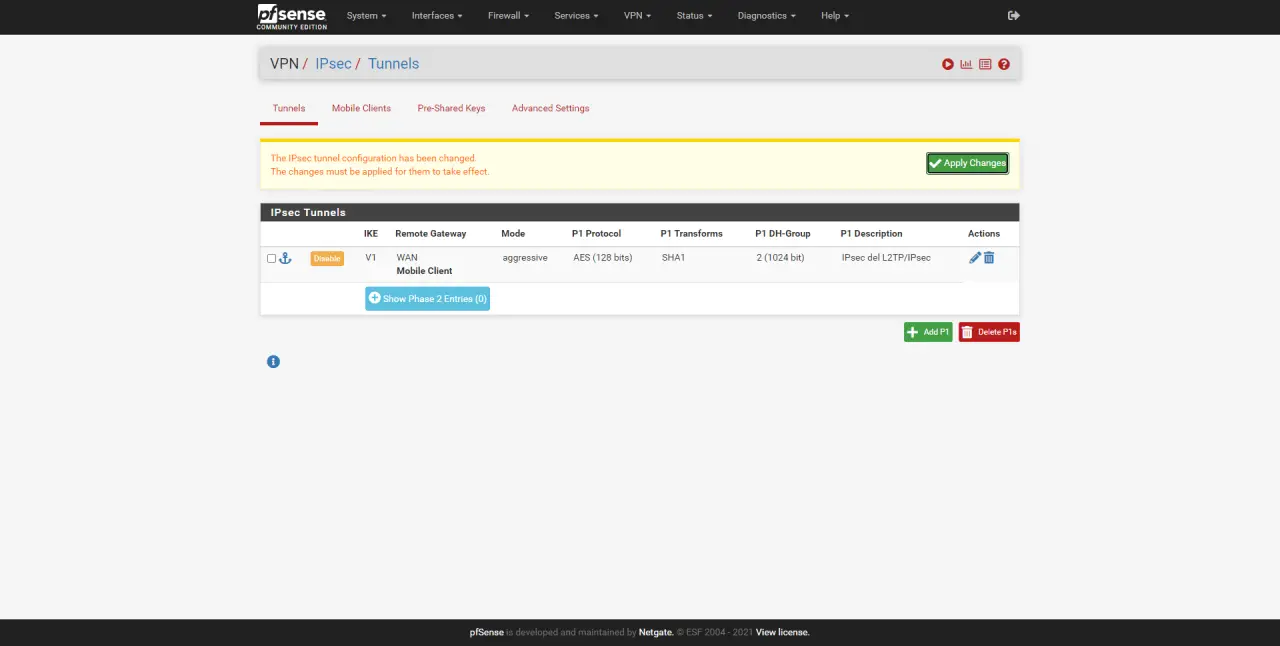Screen dimensions: 1280x646
Task: Click the View license link in footer
Action: (x=782, y=632)
